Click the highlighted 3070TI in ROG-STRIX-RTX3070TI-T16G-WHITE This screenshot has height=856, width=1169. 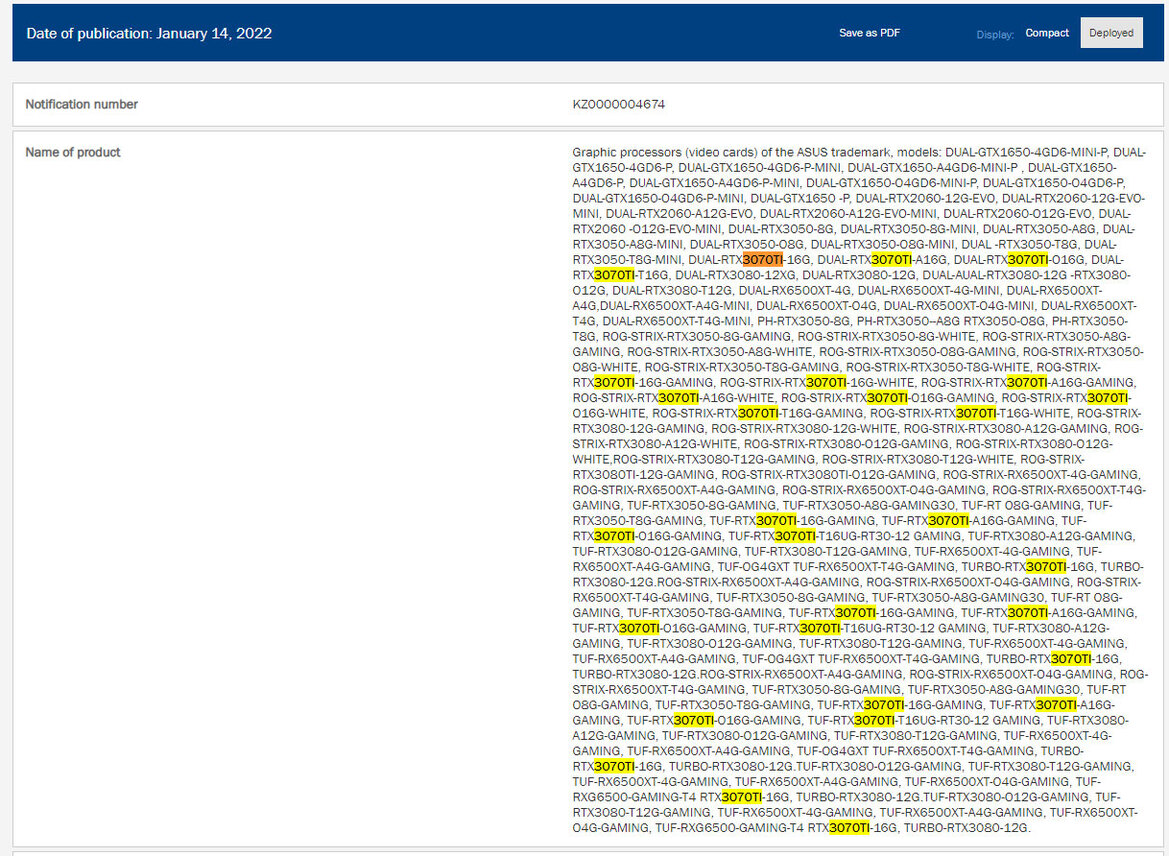tap(976, 413)
